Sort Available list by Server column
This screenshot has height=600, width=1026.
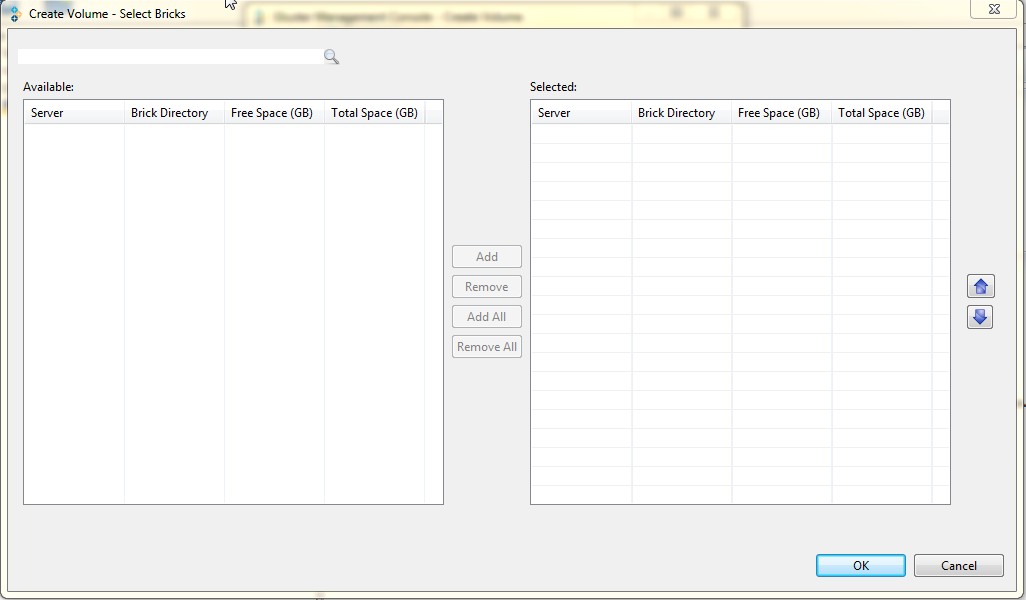74,113
